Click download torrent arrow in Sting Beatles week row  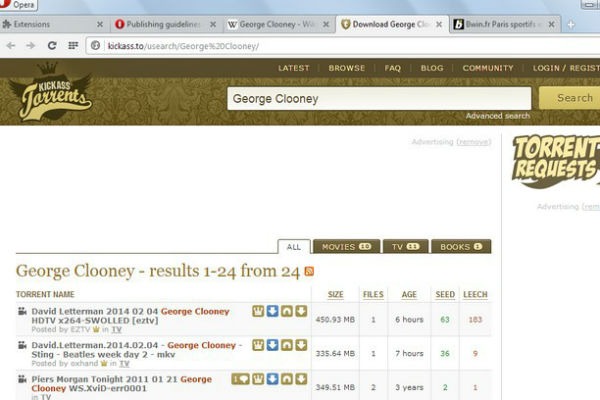[x=301, y=345]
